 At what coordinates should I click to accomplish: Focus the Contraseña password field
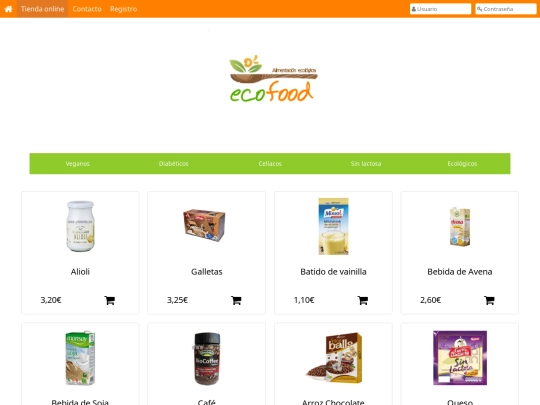click(x=506, y=9)
